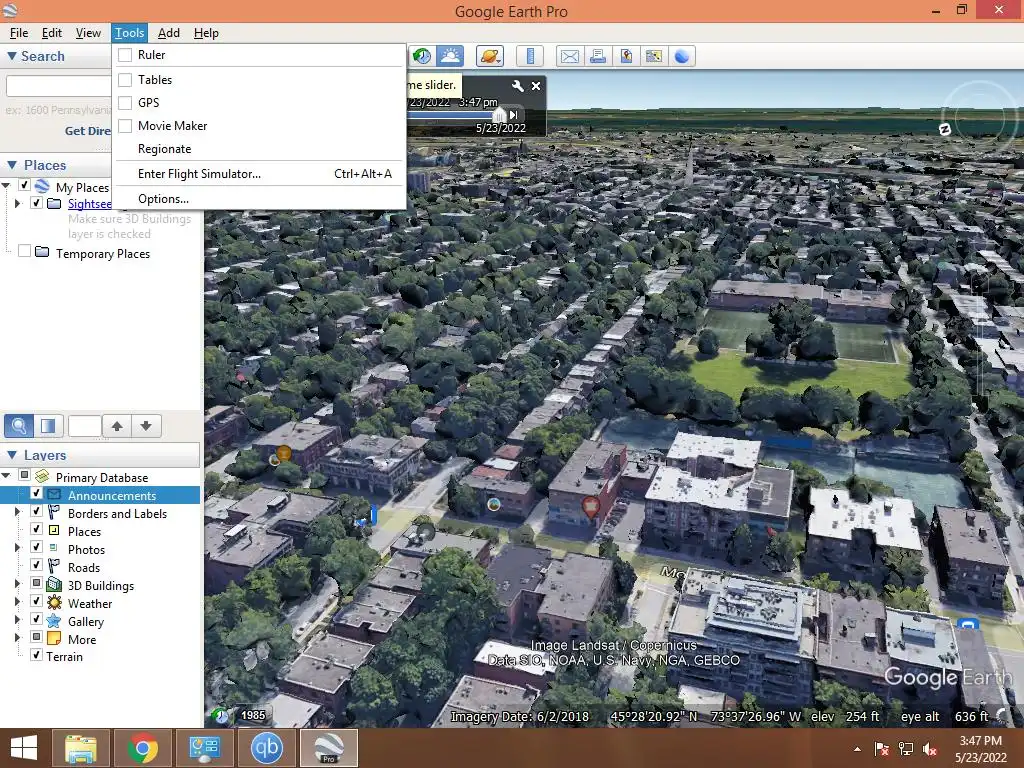Expand the Gallery layer node
This screenshot has width=1024, height=768.
(x=18, y=620)
